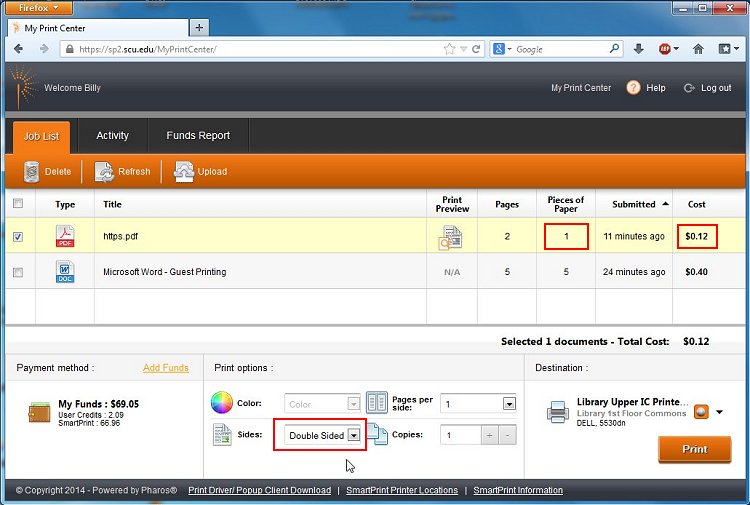This screenshot has height=505, width=750.
Task: Click the Delete trash can icon
Action: [x=31, y=171]
